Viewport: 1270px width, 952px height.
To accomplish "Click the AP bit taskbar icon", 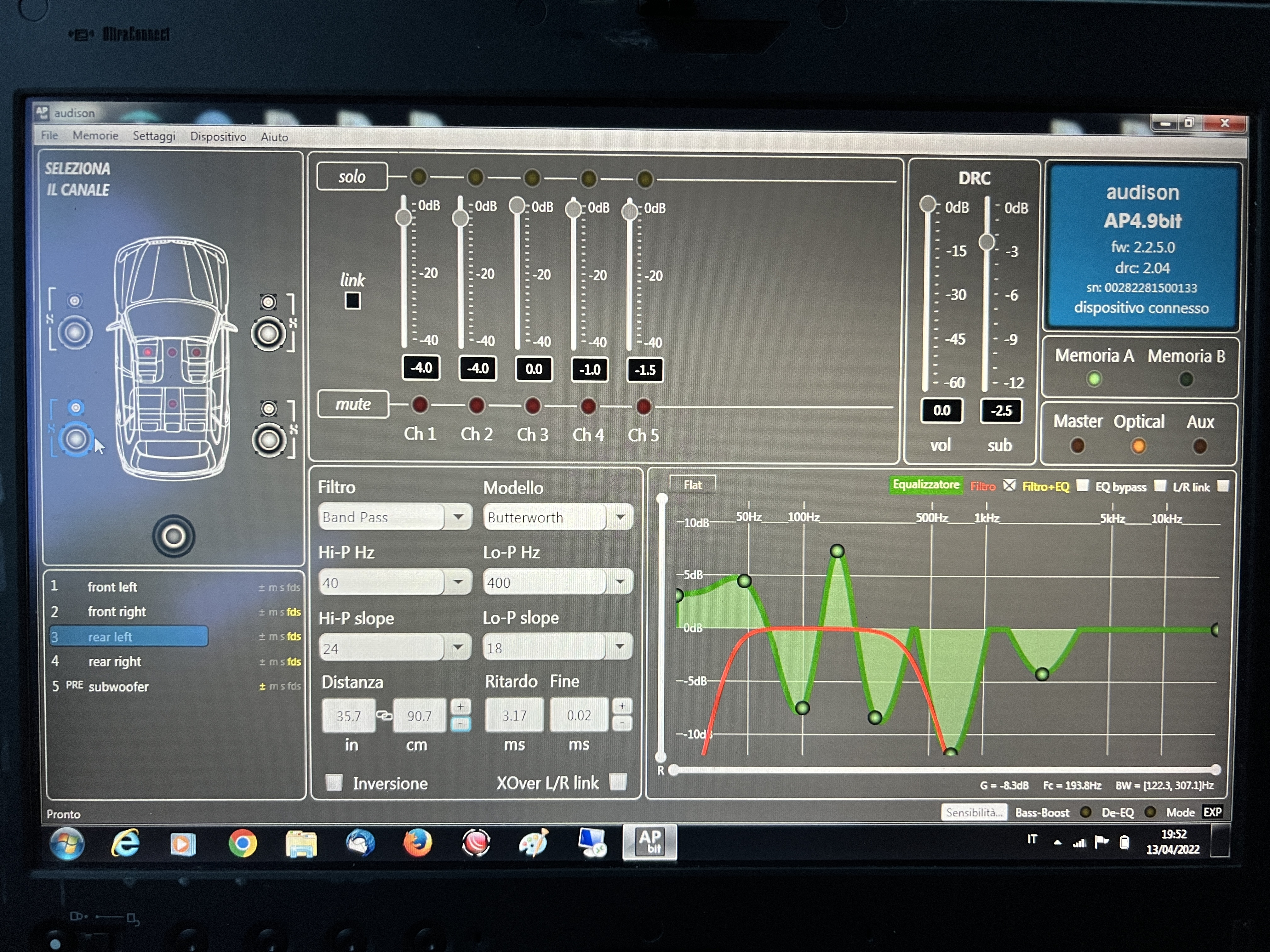I will click(650, 842).
